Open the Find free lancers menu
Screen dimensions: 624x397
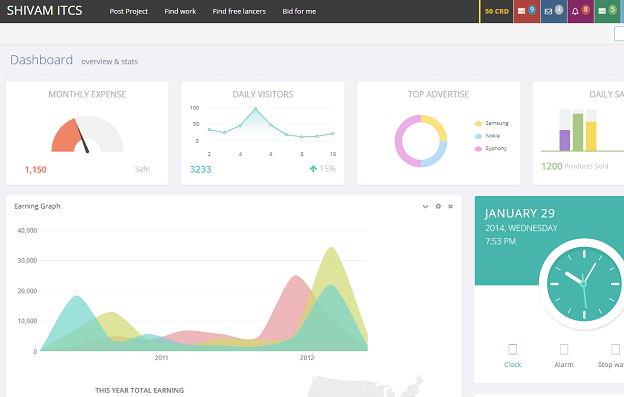239,12
